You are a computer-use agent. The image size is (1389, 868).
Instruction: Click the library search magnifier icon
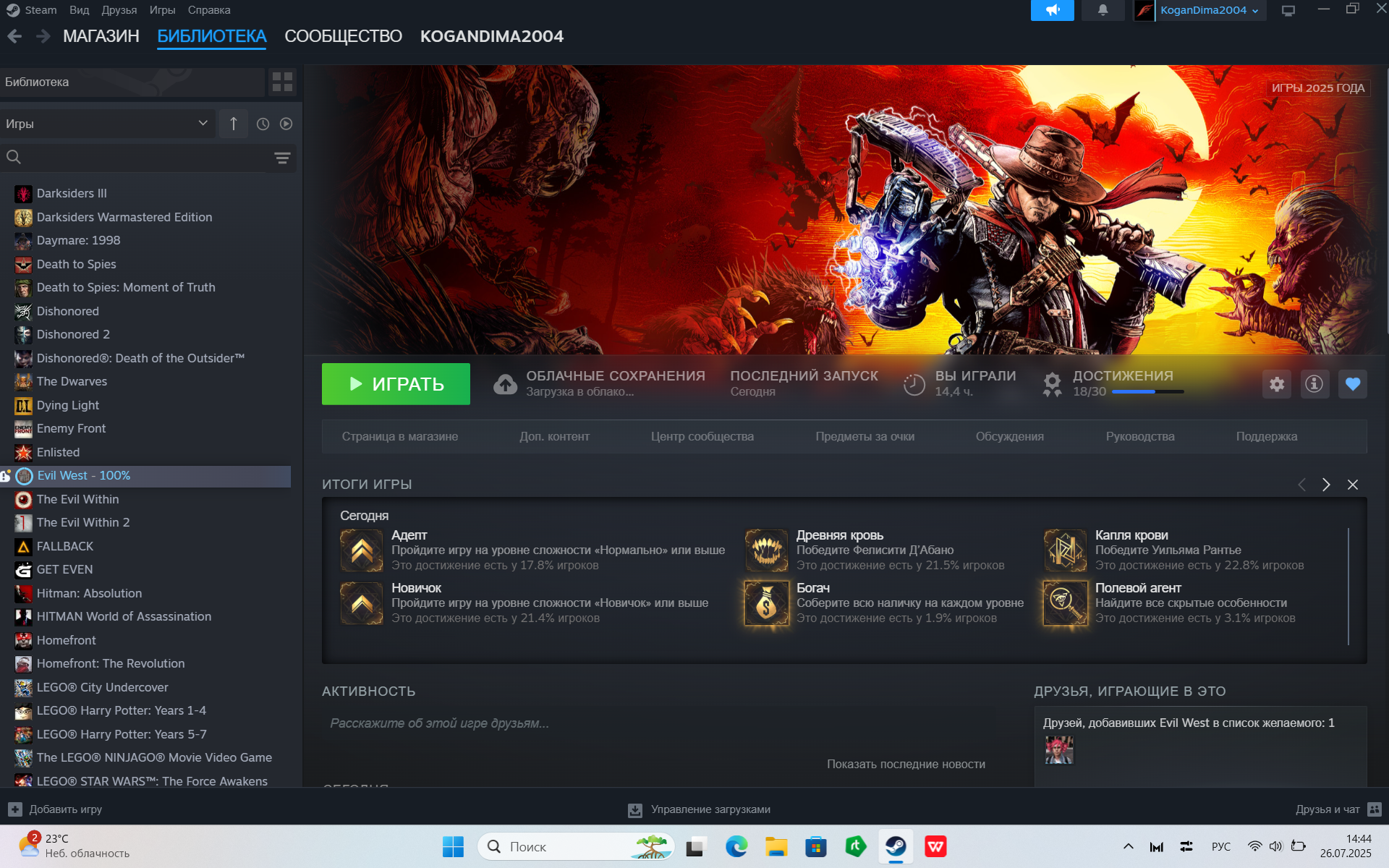14,157
